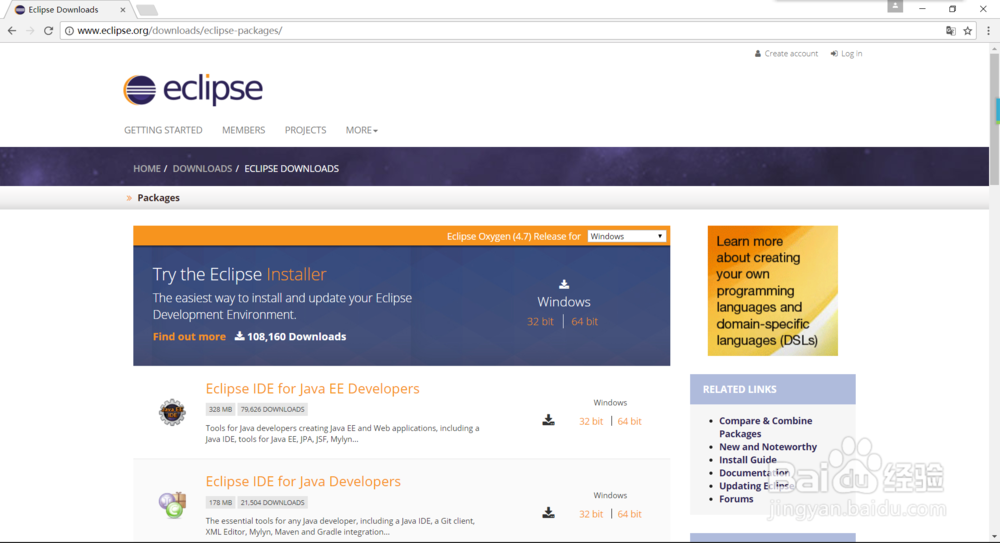This screenshot has height=543, width=1000.
Task: Download 32 bit Eclipse Installer
Action: click(x=540, y=322)
